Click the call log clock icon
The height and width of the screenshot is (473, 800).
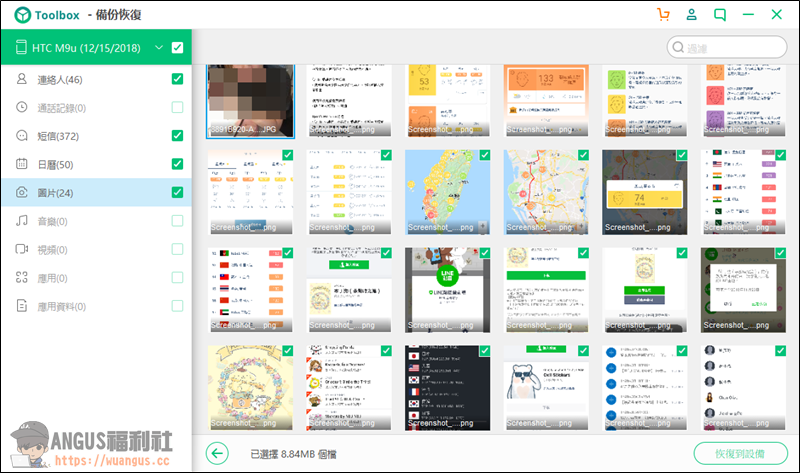[x=21, y=107]
